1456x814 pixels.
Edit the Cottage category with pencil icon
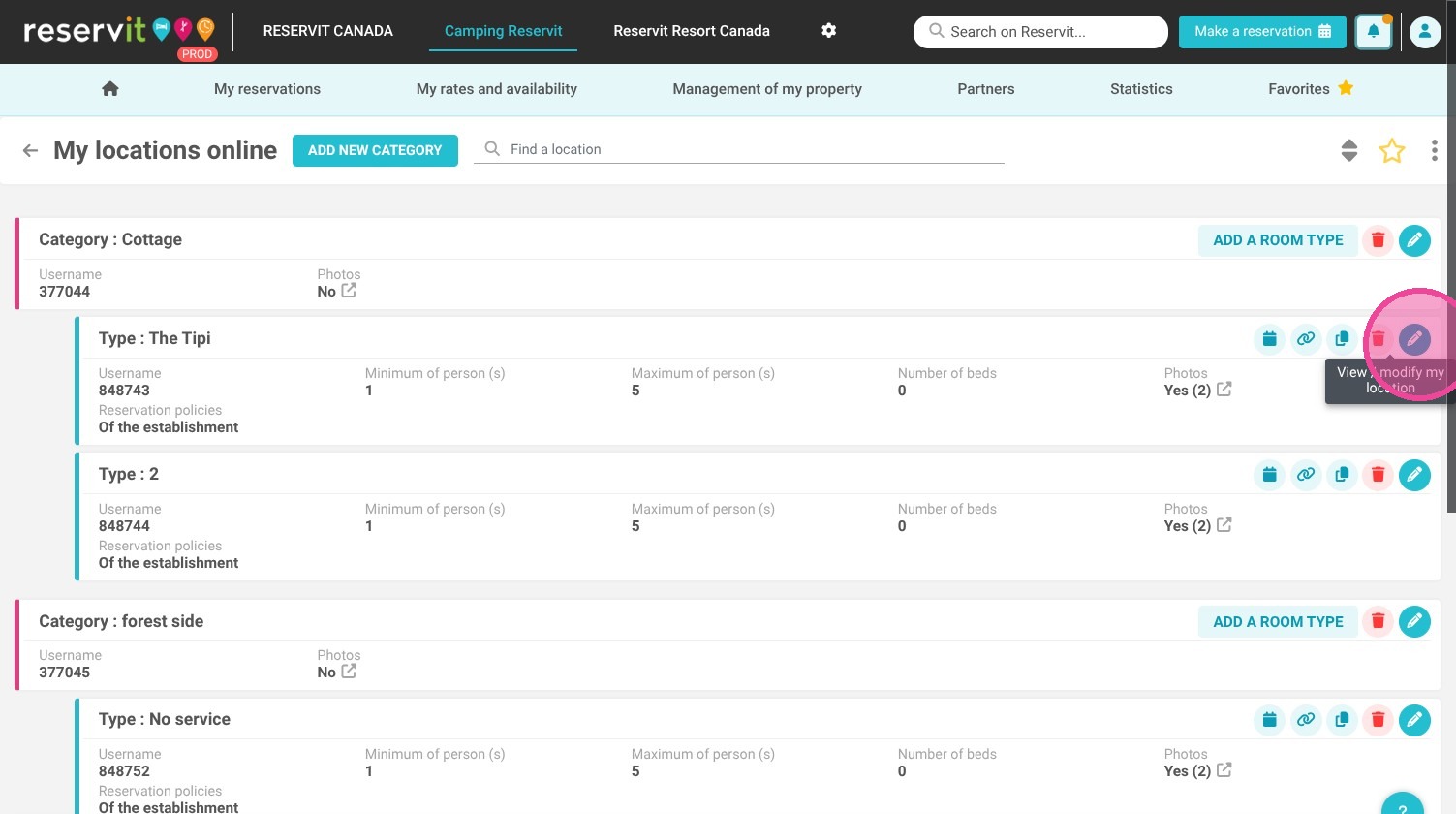coord(1414,240)
